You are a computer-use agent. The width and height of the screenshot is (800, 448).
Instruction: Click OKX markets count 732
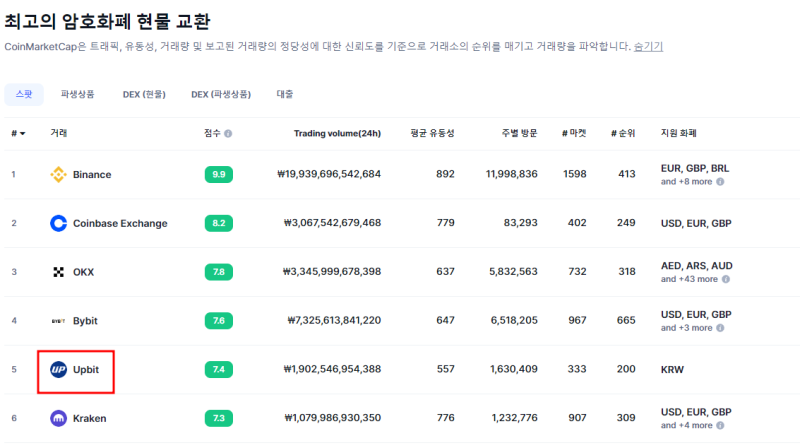click(577, 271)
